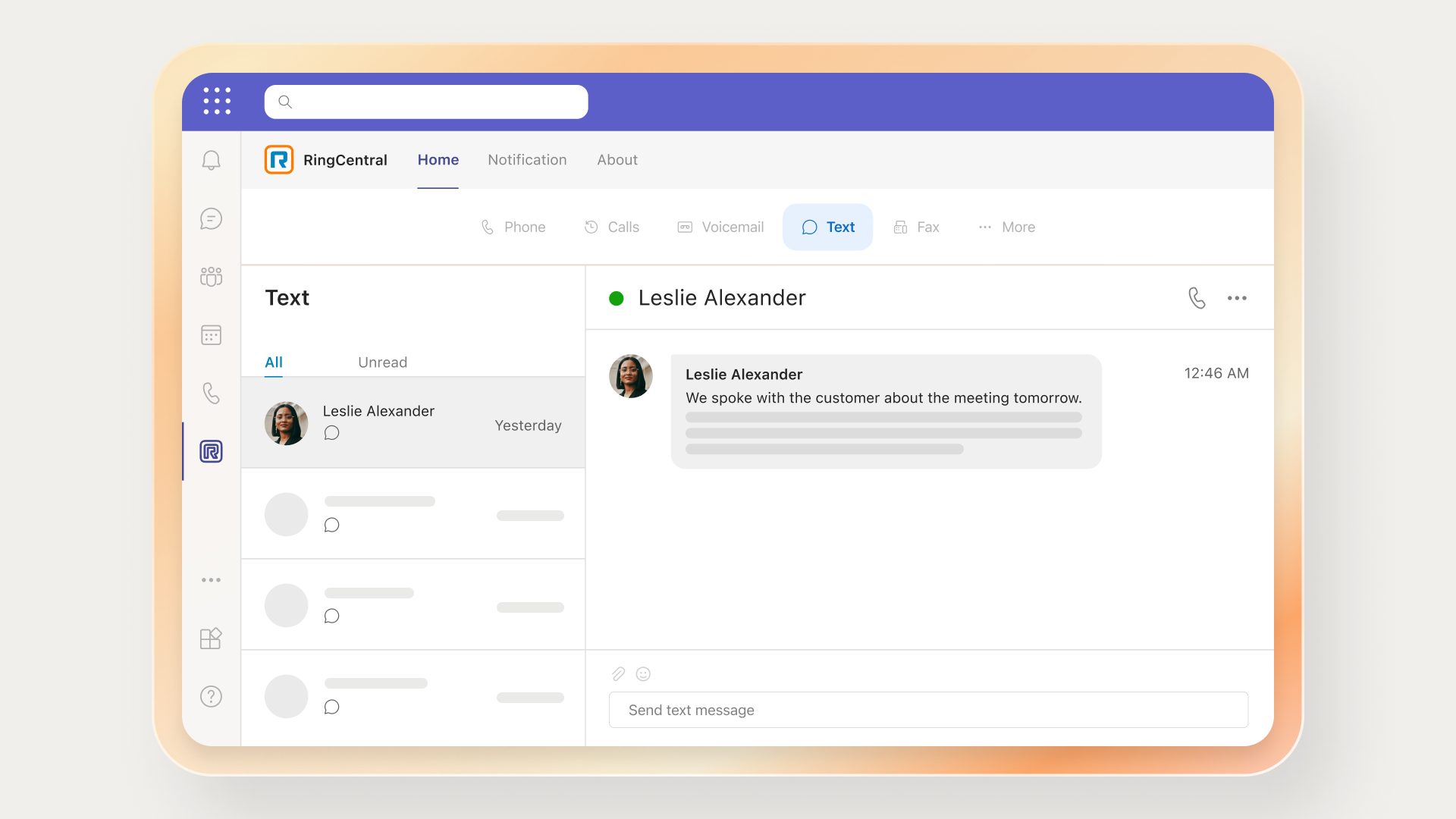Open the Apps store icon in sidebar
Image resolution: width=1456 pixels, height=819 pixels.
click(x=211, y=638)
